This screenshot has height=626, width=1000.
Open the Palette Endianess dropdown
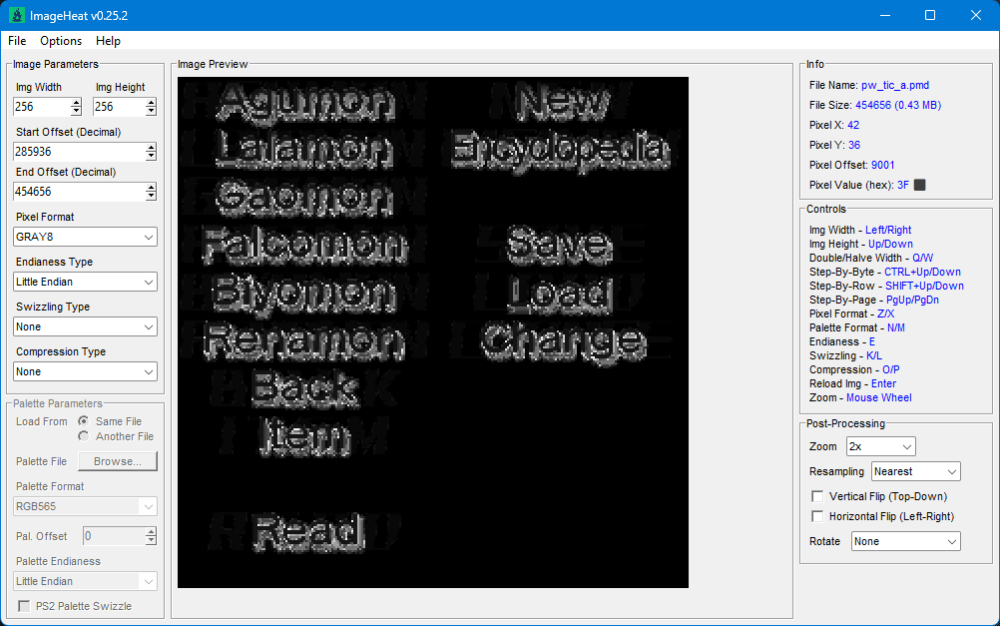(85, 581)
